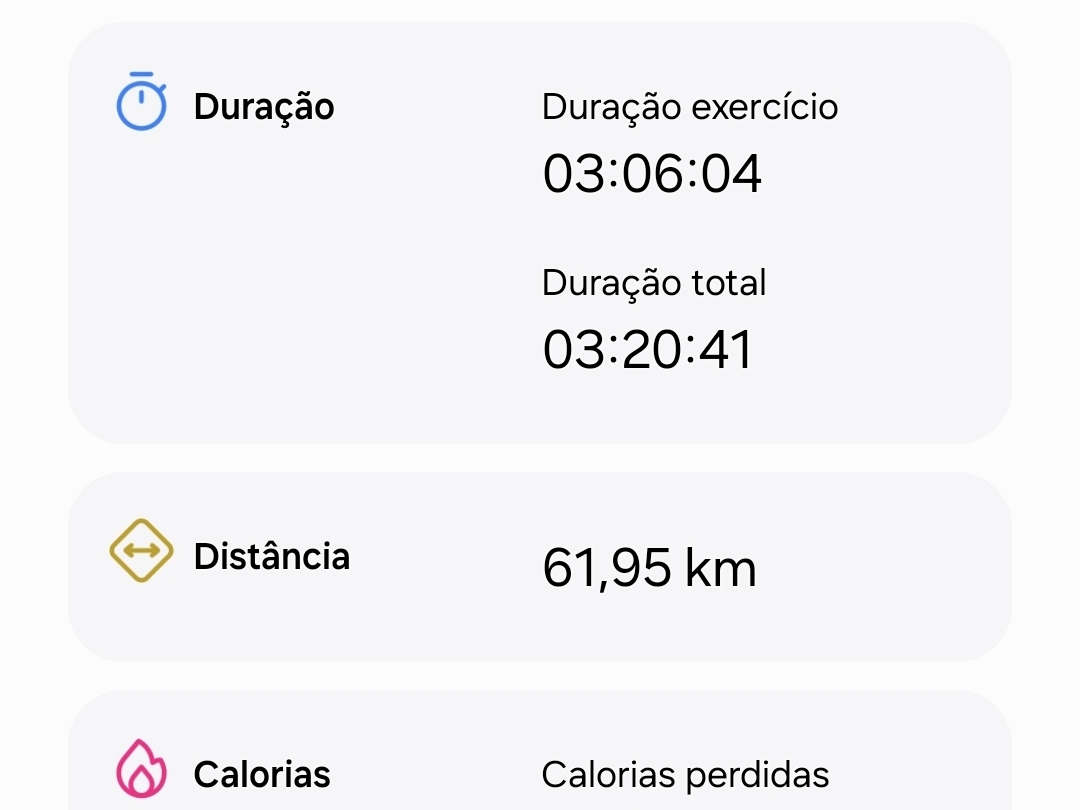Tap the seconds digits in 03:20:41
The height and width of the screenshot is (810, 1080).
(x=725, y=349)
